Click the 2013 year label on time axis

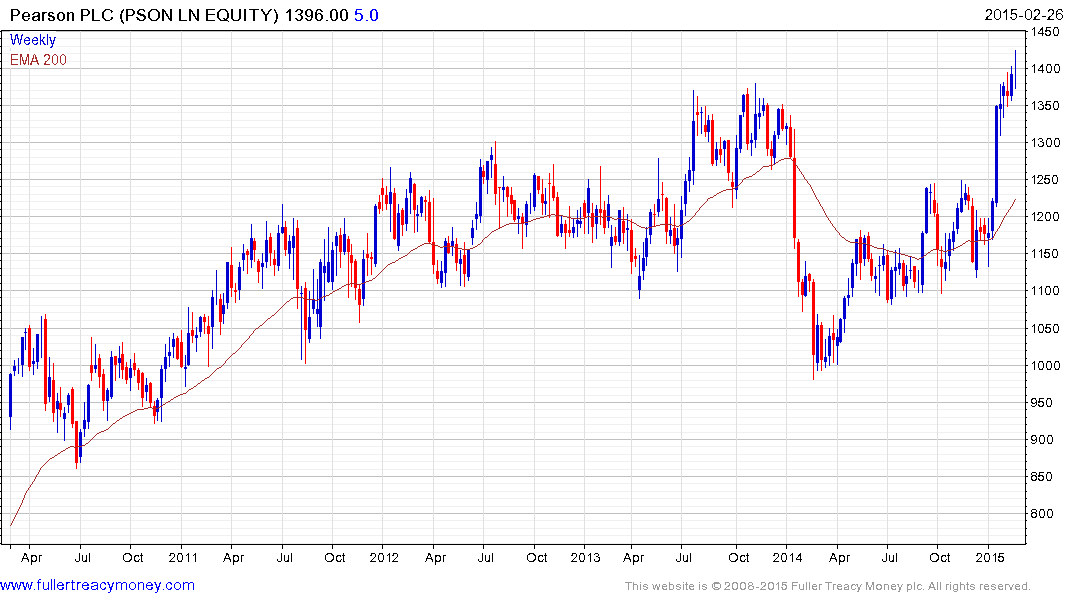pos(585,557)
